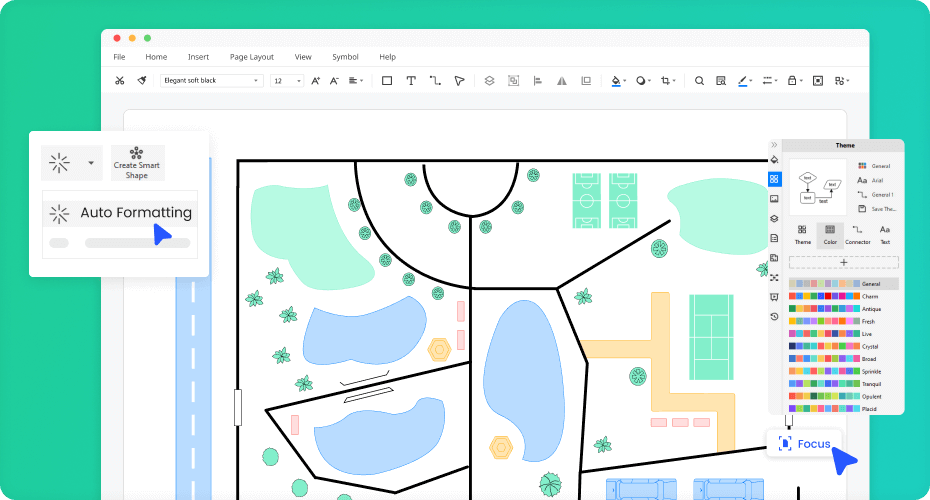Click the Cut scissors icon

click(120, 81)
